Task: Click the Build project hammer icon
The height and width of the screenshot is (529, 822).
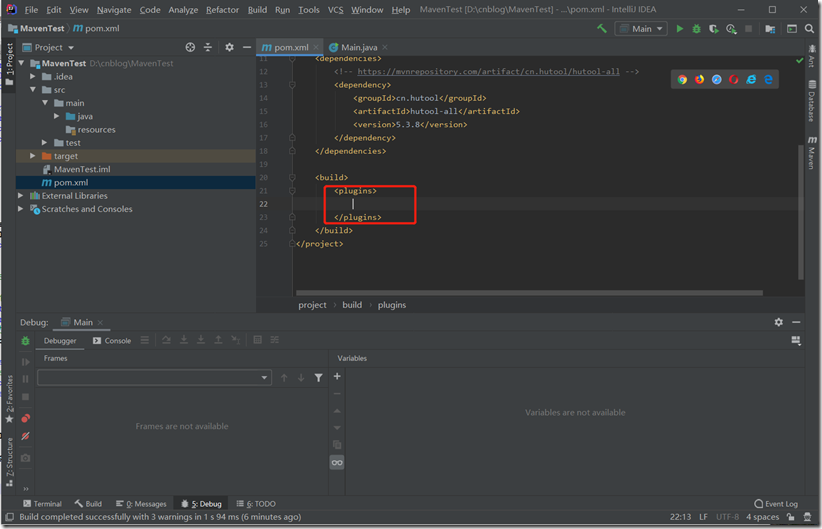Action: pyautogui.click(x=602, y=29)
